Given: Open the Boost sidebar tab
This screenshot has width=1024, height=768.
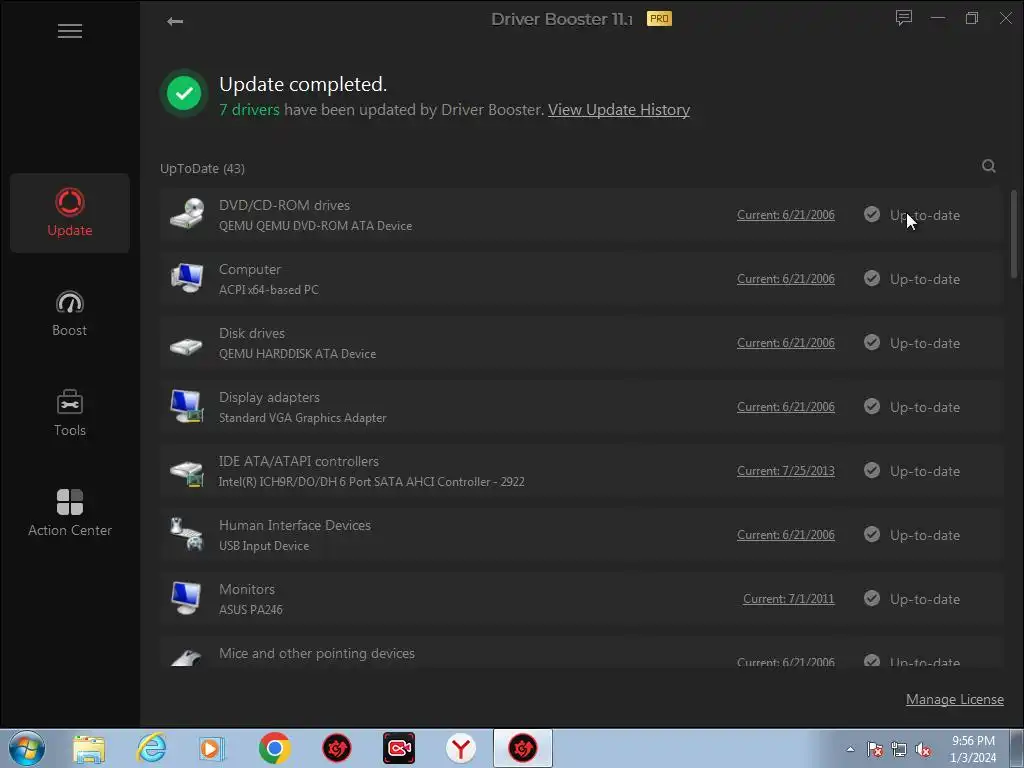Looking at the screenshot, I should 70,313.
